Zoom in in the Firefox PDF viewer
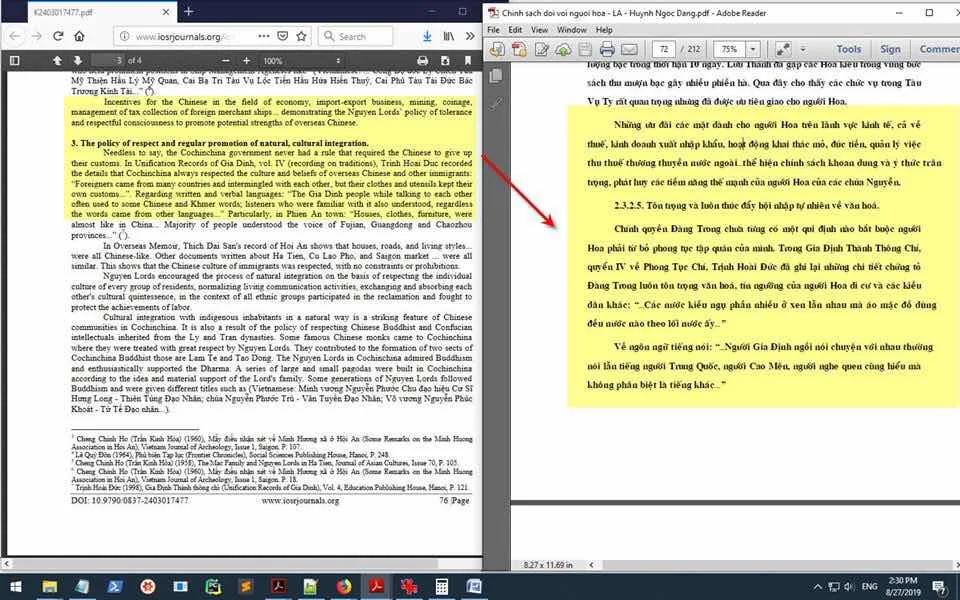The height and width of the screenshot is (600, 960). [246, 61]
